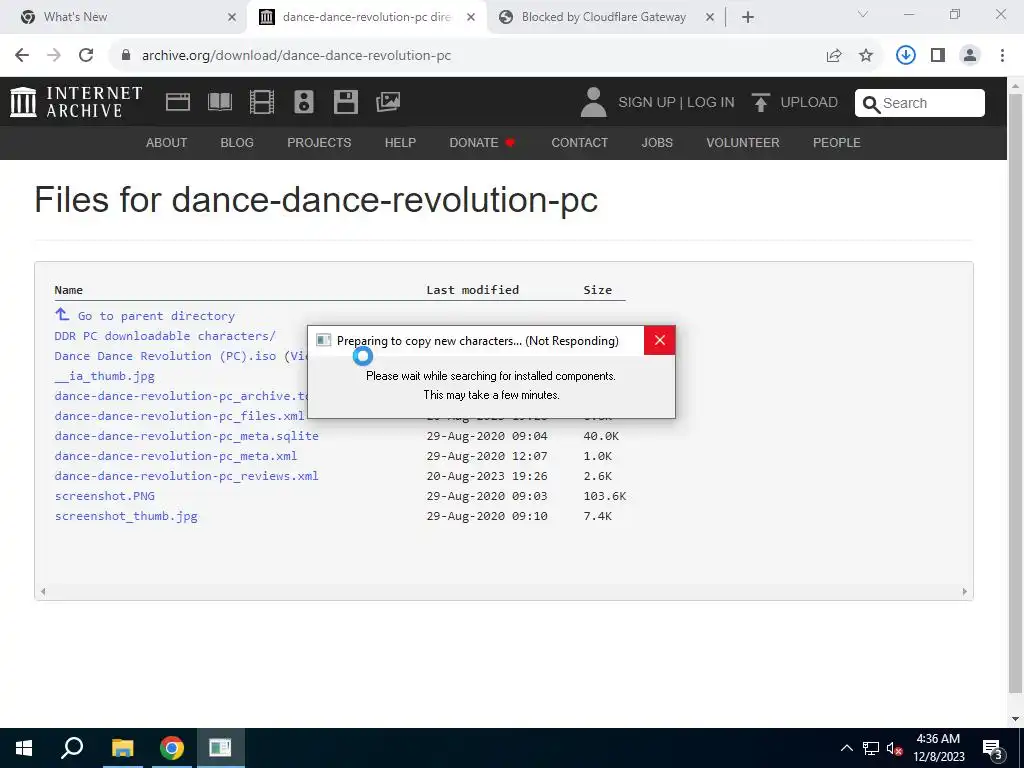The width and height of the screenshot is (1024, 768).
Task: Open the Images icon in Archive header
Action: (x=388, y=102)
